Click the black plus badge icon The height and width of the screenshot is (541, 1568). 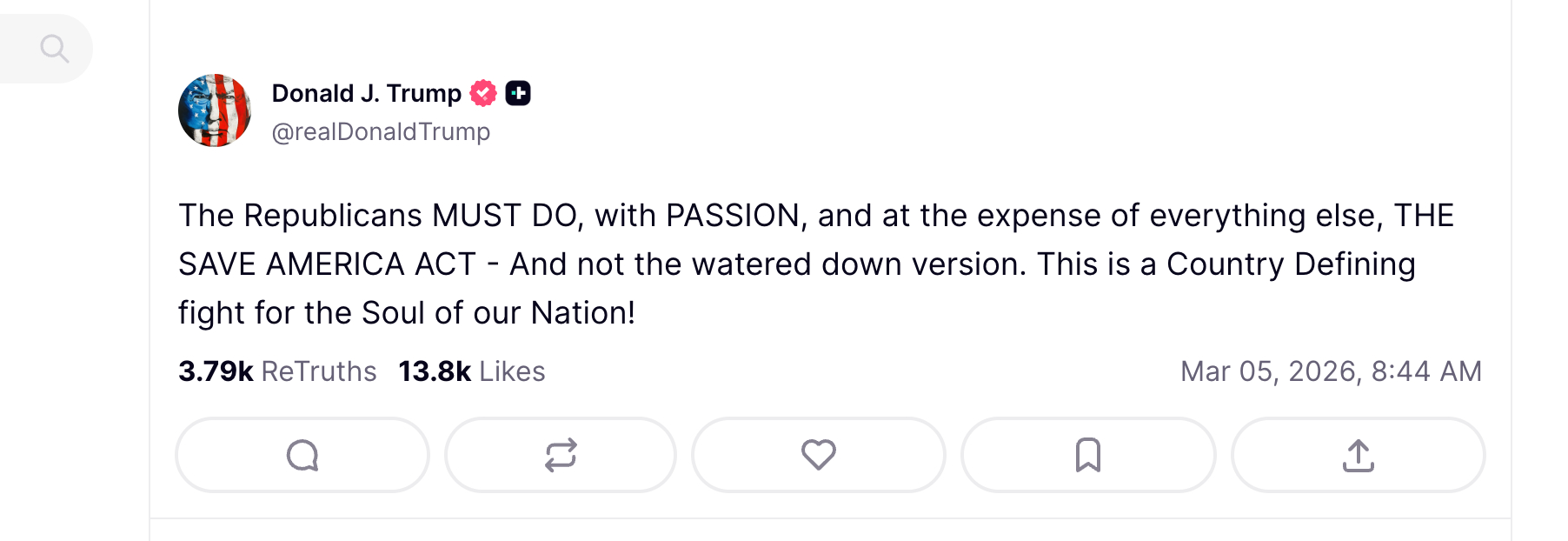(x=518, y=93)
